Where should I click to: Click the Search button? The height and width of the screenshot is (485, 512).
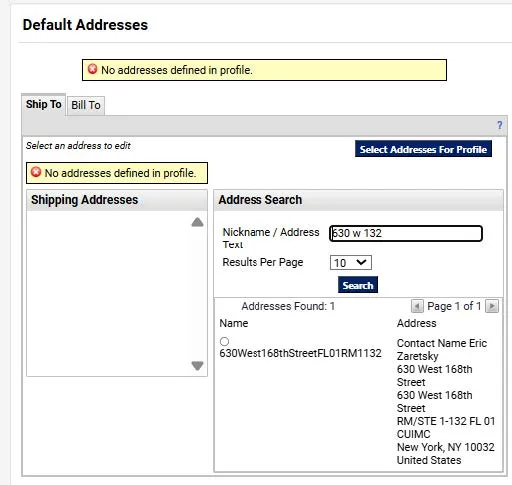tap(358, 285)
